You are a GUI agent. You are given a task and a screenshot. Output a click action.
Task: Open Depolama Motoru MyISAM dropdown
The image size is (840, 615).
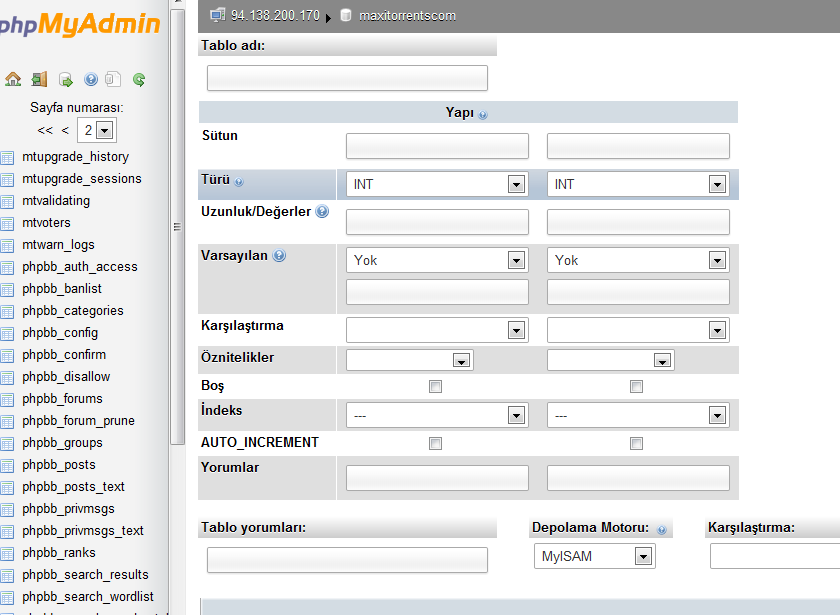pyautogui.click(x=595, y=556)
